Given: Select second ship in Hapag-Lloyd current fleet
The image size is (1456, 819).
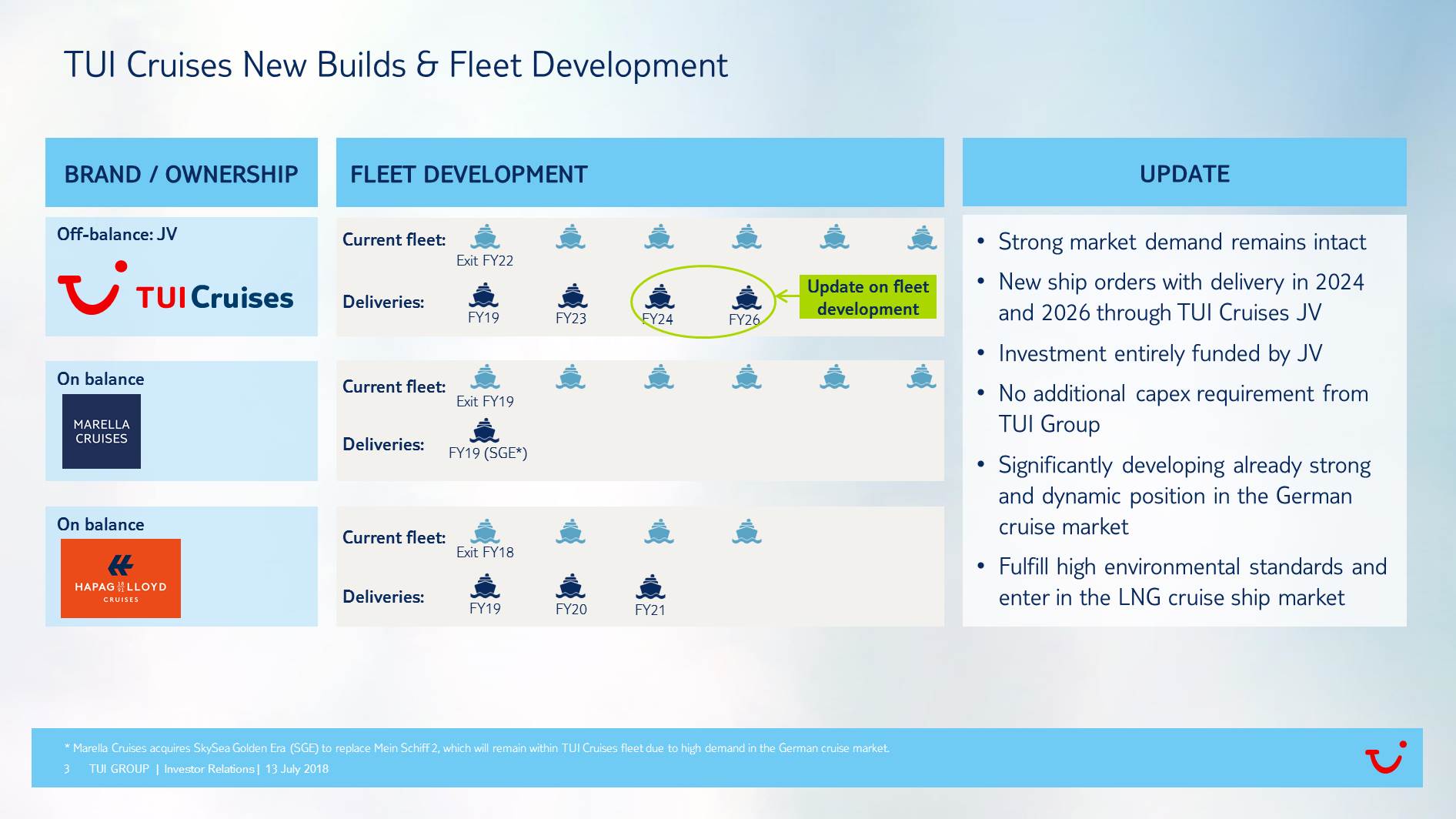Looking at the screenshot, I should point(571,531).
